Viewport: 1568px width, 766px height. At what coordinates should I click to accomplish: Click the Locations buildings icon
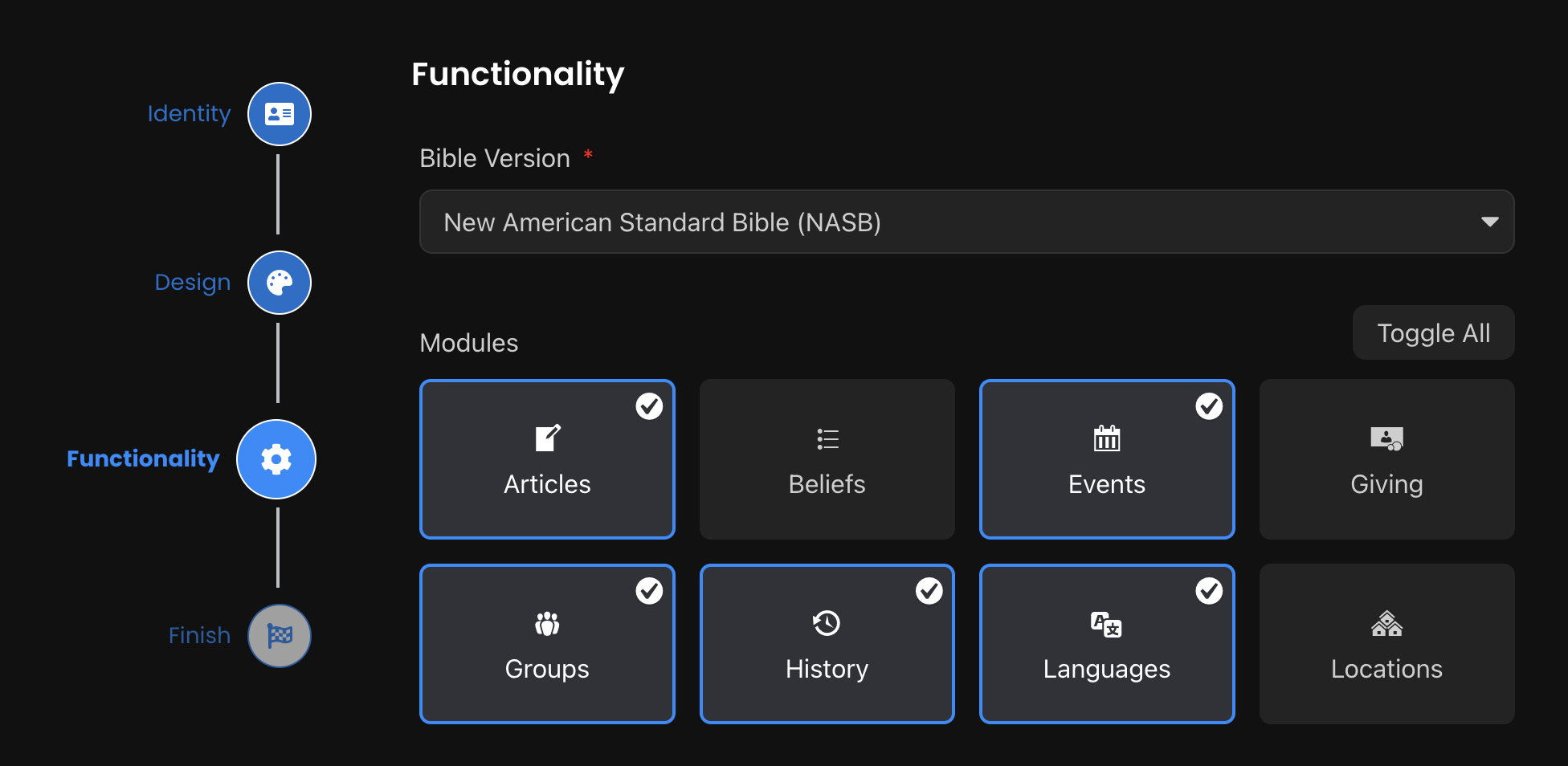pos(1386,623)
